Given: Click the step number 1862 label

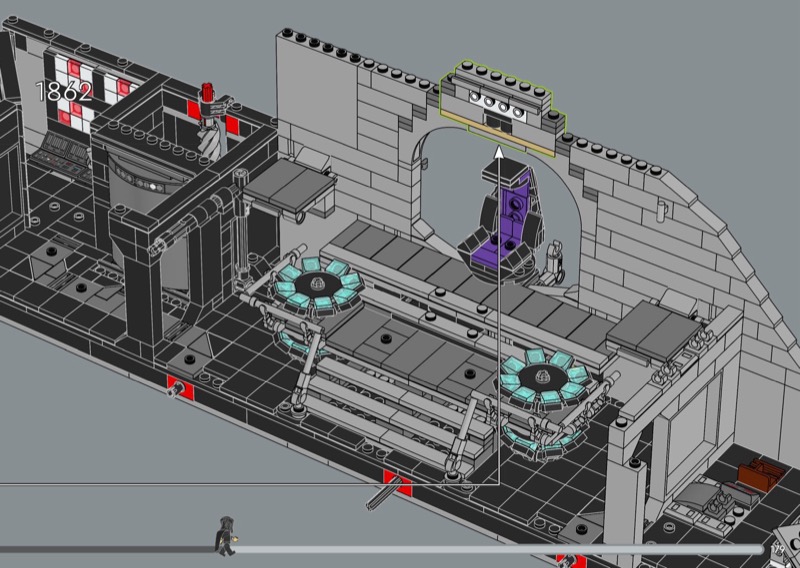Looking at the screenshot, I should (x=64, y=92).
